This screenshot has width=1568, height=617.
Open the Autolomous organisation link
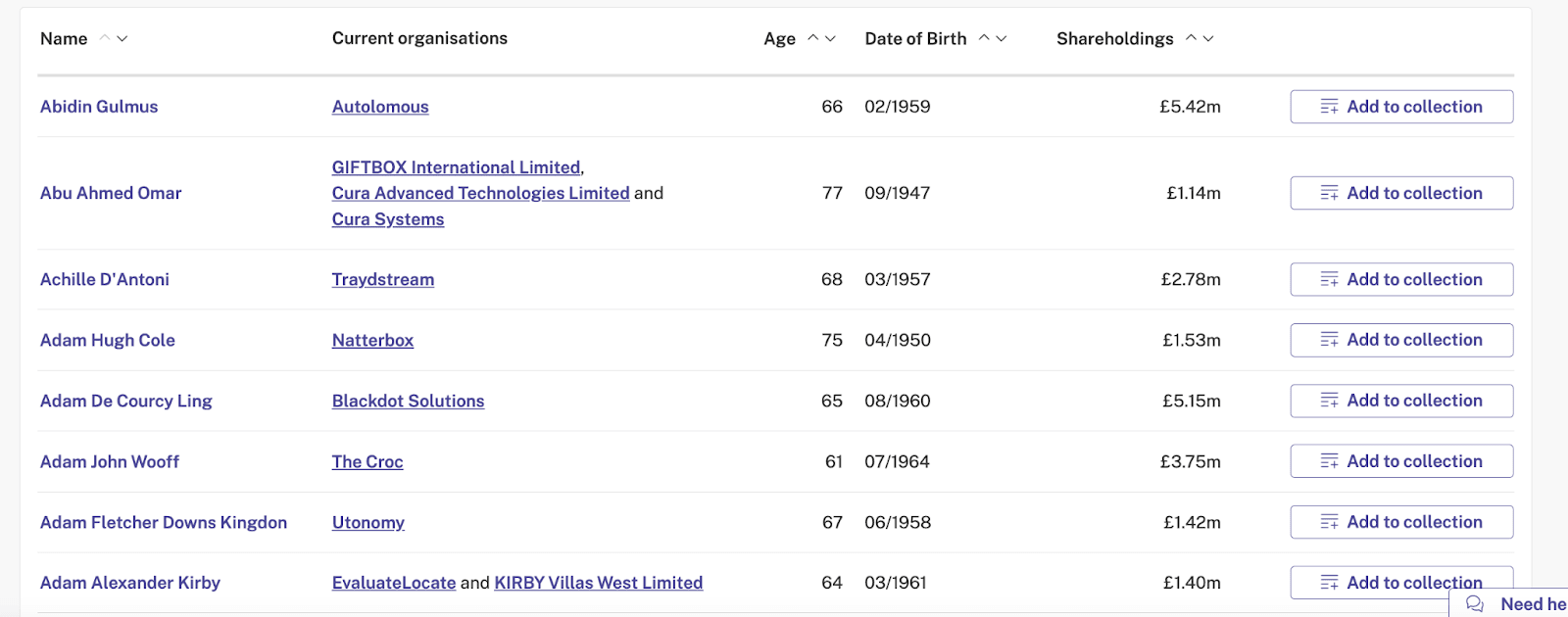coord(380,107)
